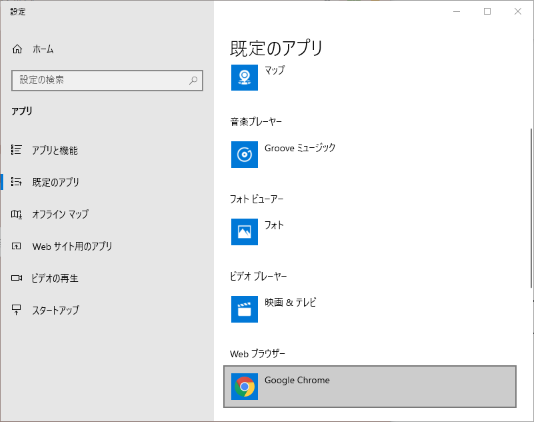Click the 映画 & テレビ icon
This screenshot has width=534, height=424.
pos(244,309)
